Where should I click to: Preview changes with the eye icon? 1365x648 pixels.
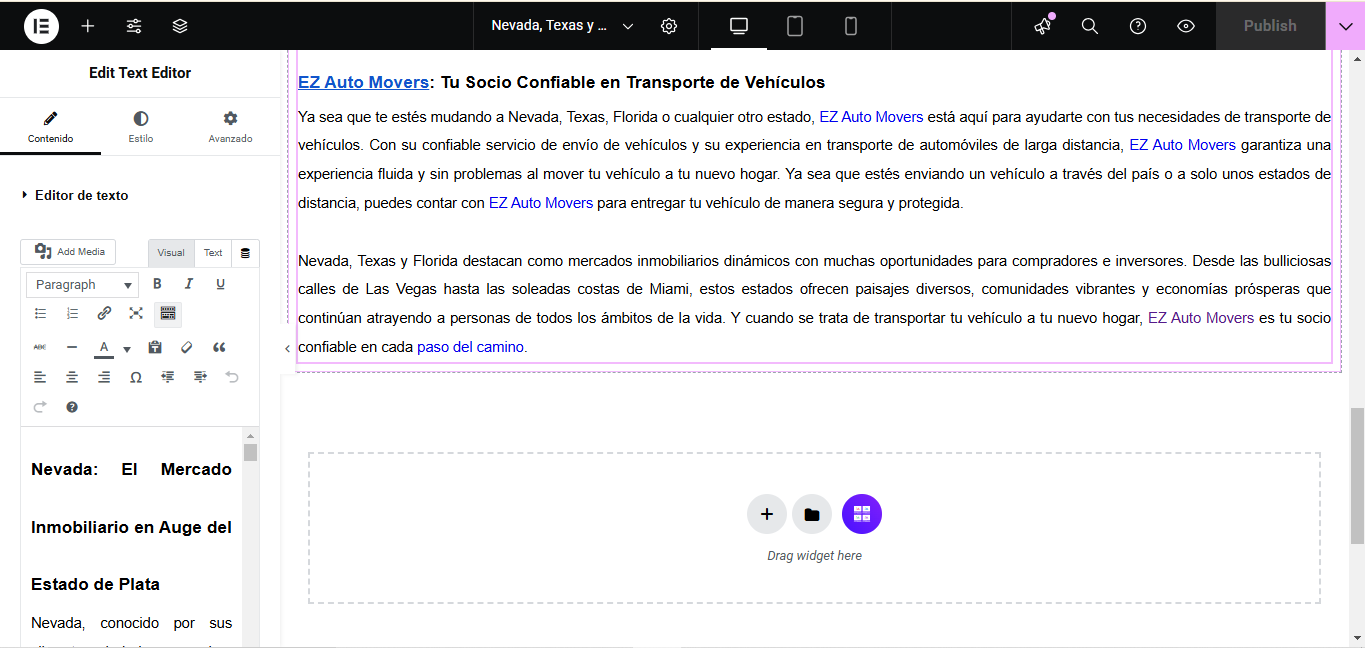tap(1186, 26)
